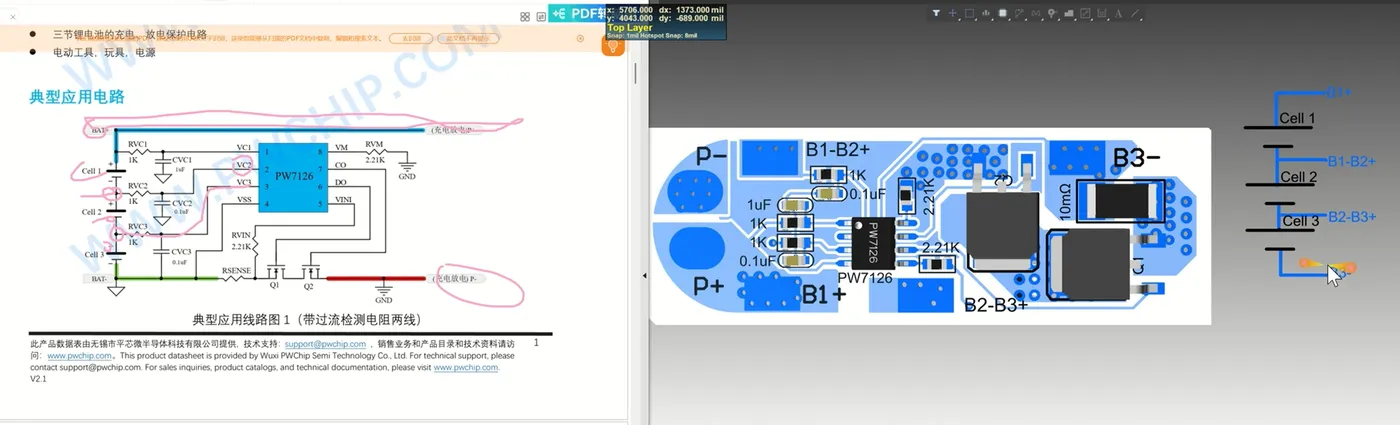Click the PW7126 silkscreen text below the IC
This screenshot has height=425, width=1400.
[863, 277]
